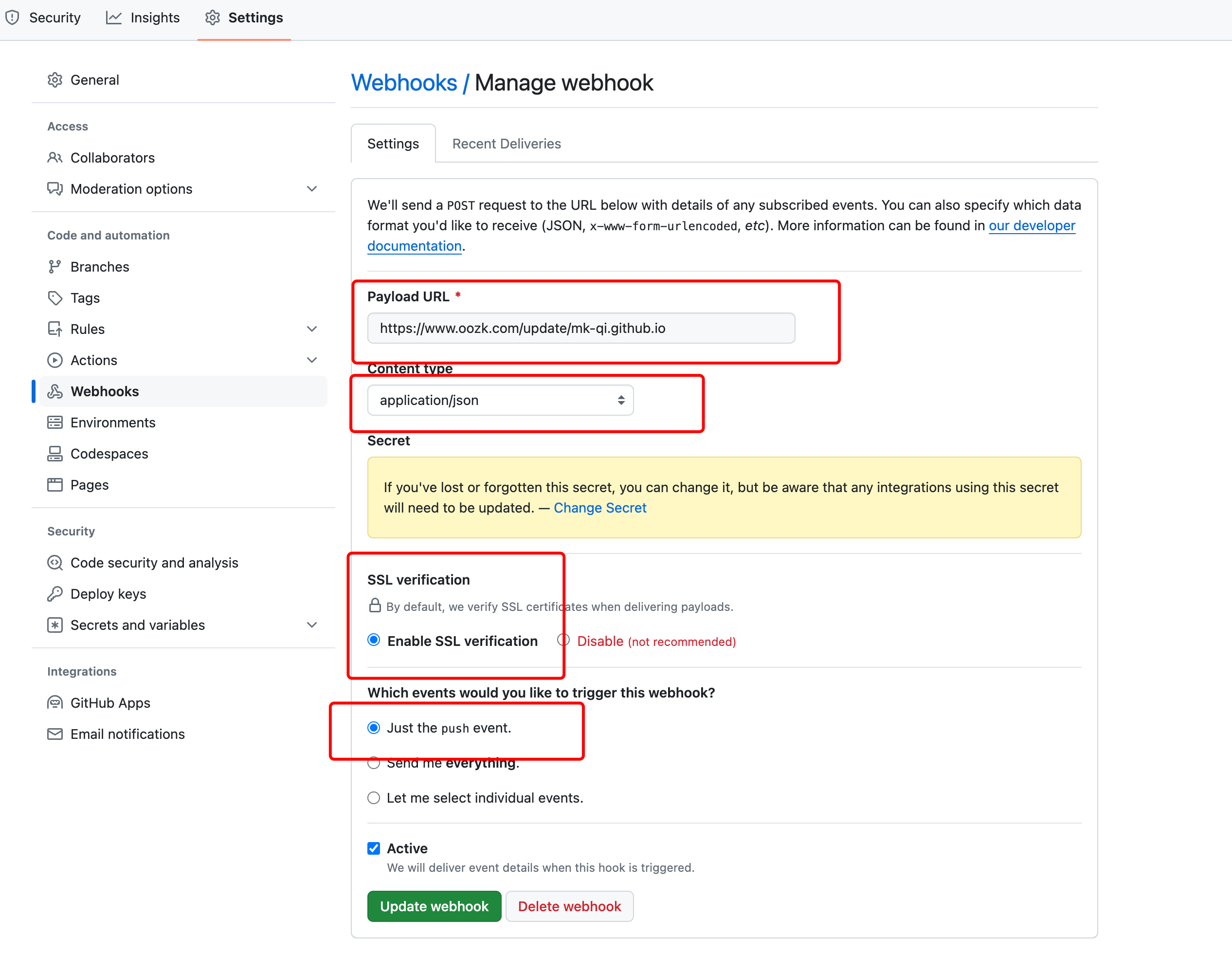
Task: Click the Codespaces icon in sidebar
Action: point(54,454)
